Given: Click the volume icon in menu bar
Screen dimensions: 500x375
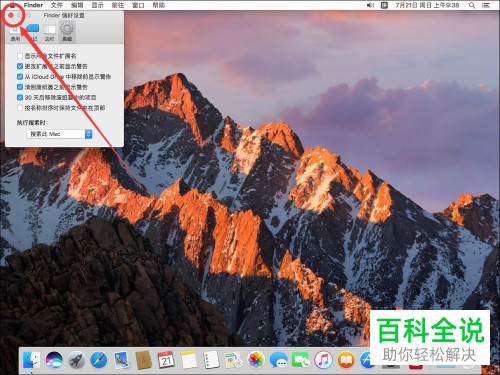Looking at the screenshot, I should (370, 5).
